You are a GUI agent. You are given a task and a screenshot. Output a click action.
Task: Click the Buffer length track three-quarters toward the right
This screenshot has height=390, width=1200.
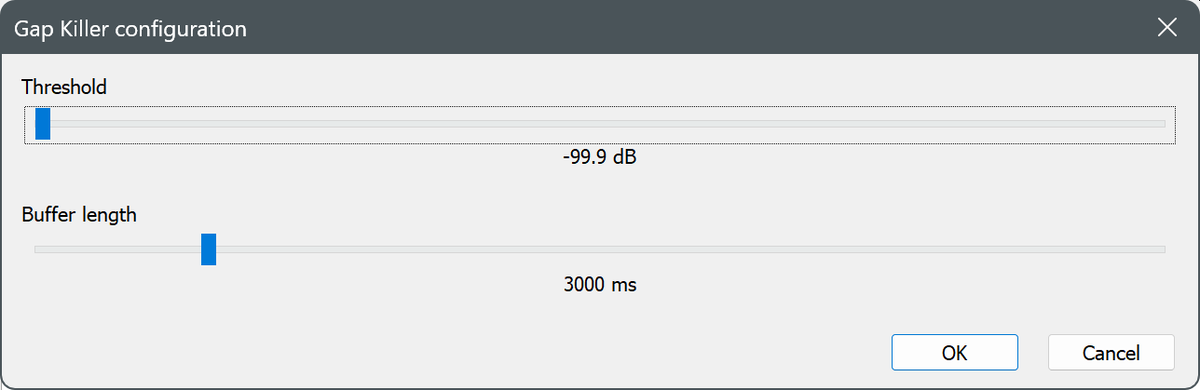tap(883, 249)
